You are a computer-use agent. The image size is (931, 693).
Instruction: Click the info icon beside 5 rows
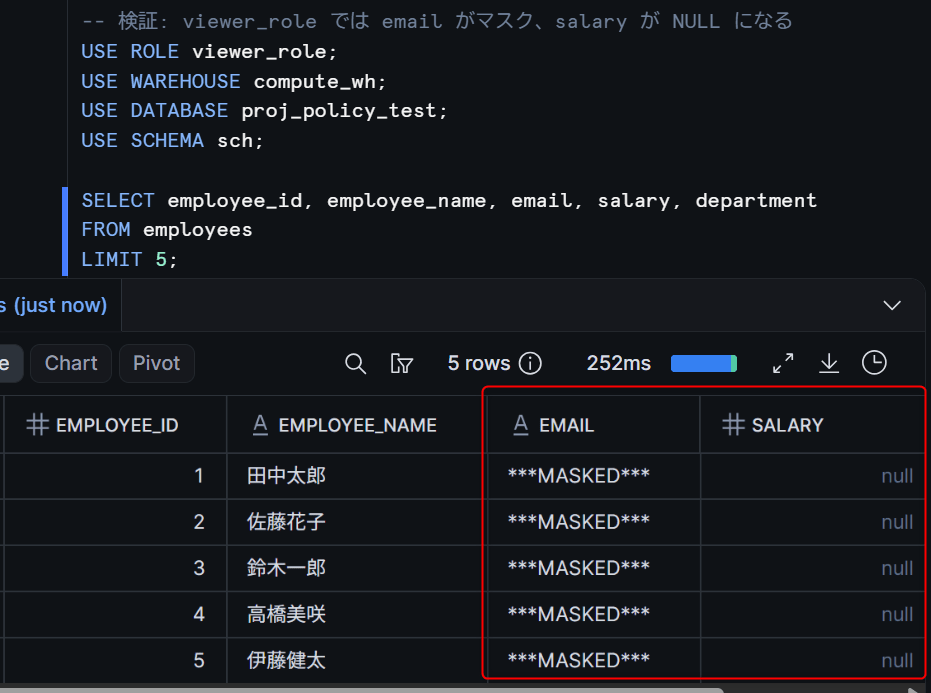(530, 363)
